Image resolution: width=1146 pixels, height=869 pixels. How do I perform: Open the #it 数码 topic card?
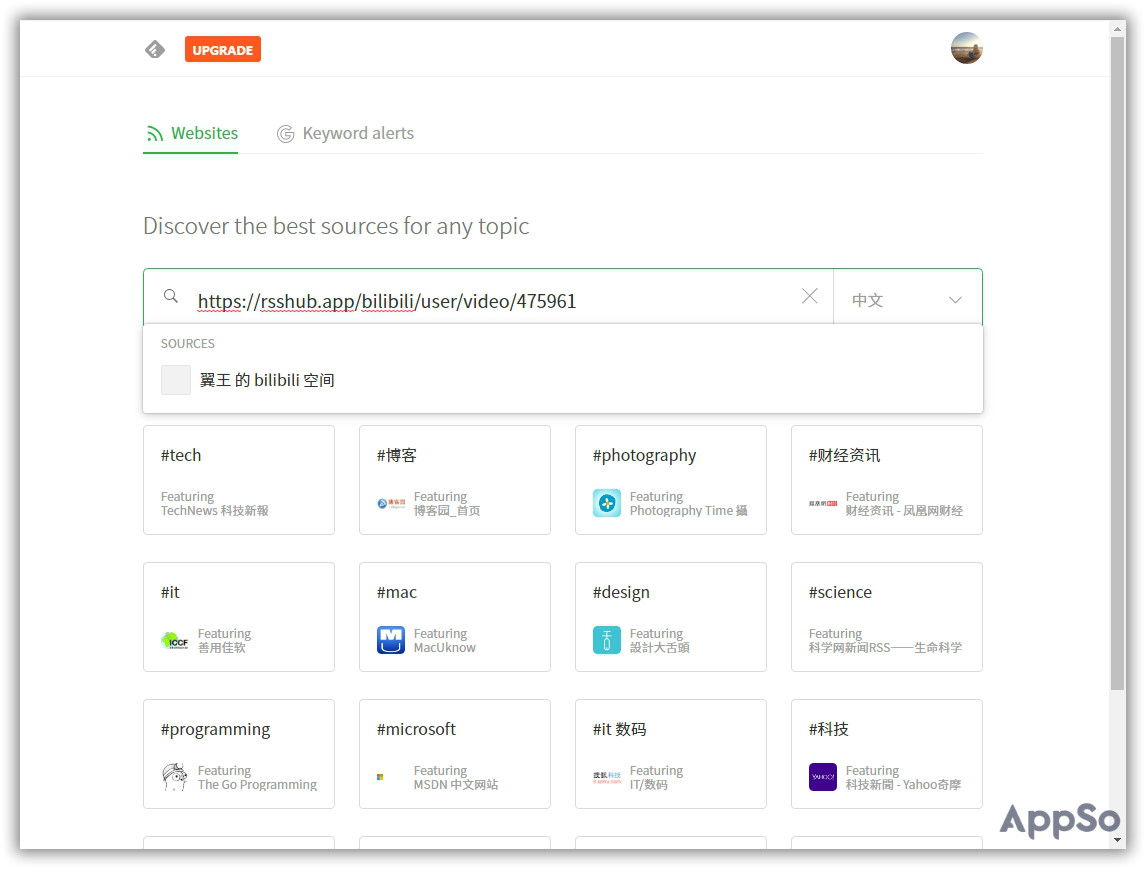[x=671, y=754]
